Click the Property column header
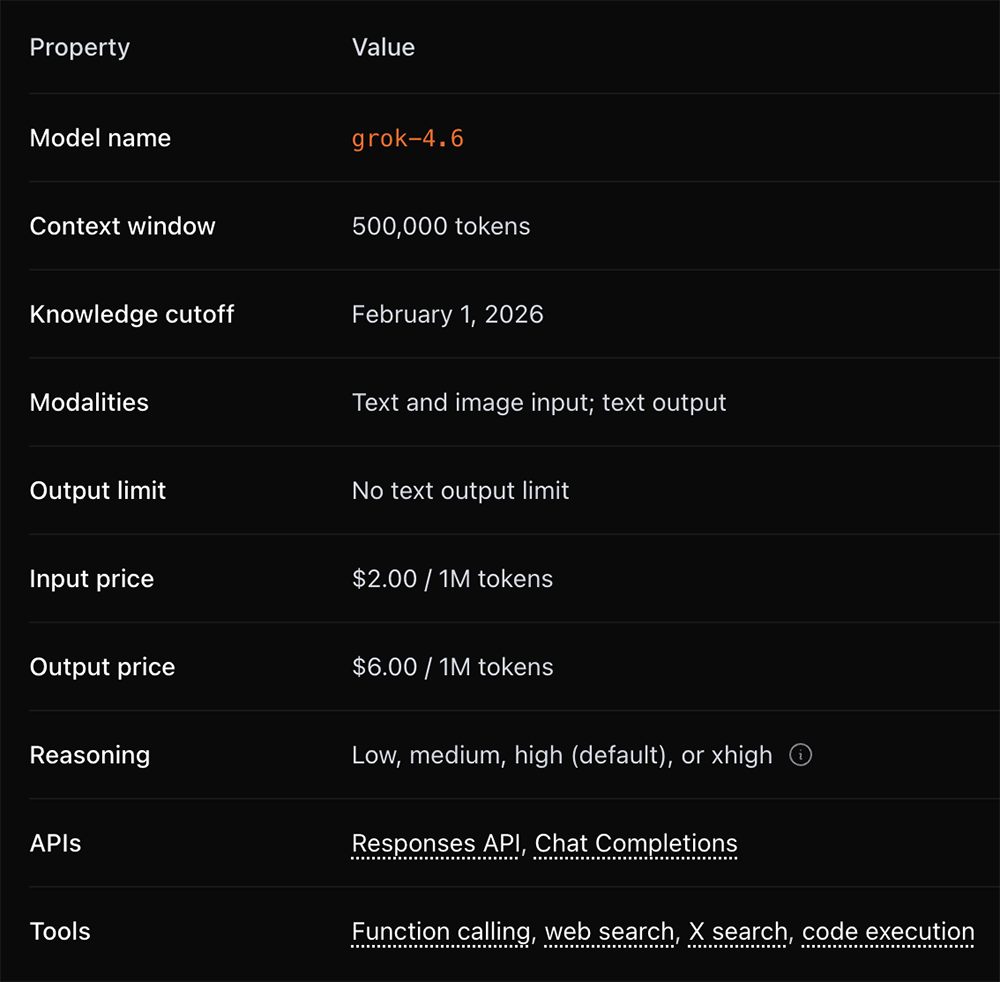Image resolution: width=1000 pixels, height=982 pixels. [x=80, y=48]
